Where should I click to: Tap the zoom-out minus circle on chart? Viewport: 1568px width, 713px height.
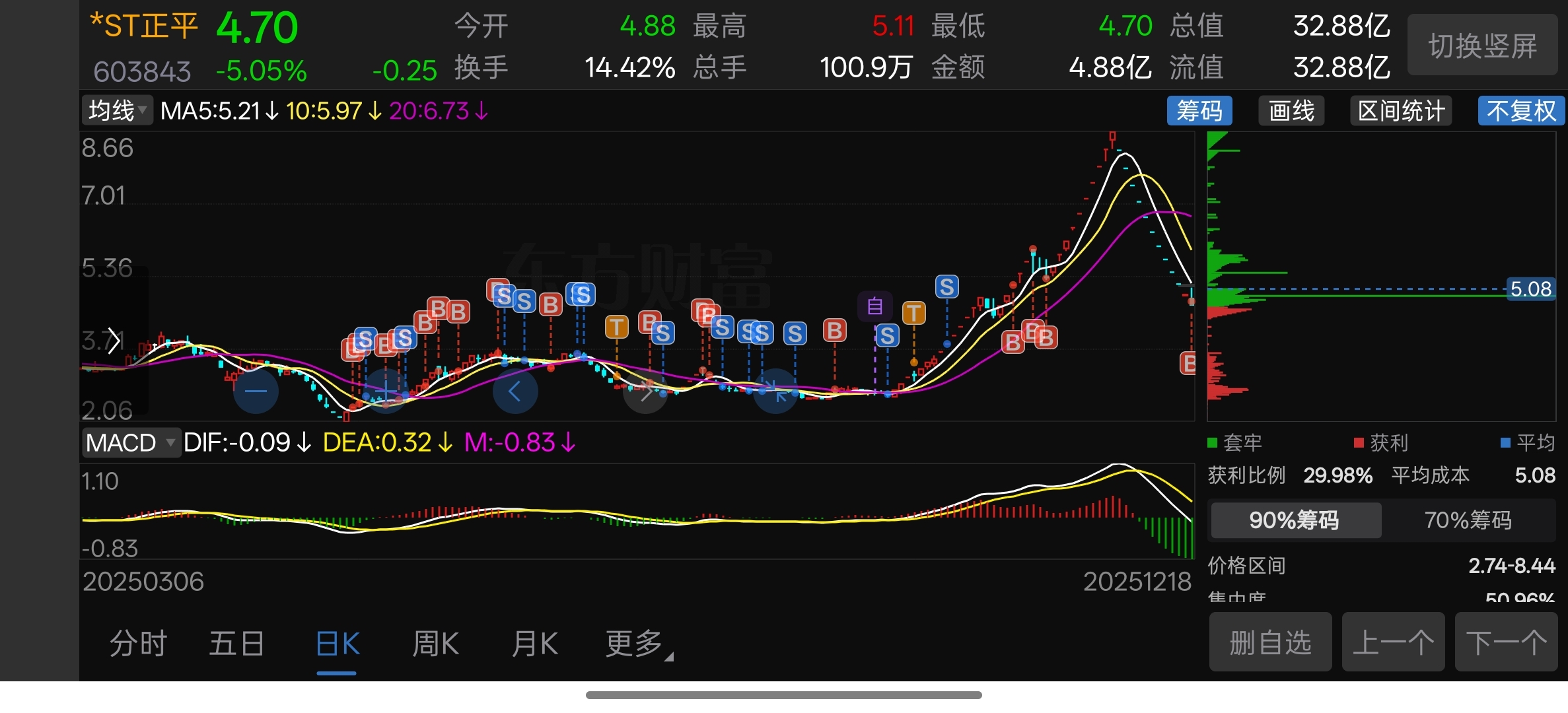tap(256, 391)
